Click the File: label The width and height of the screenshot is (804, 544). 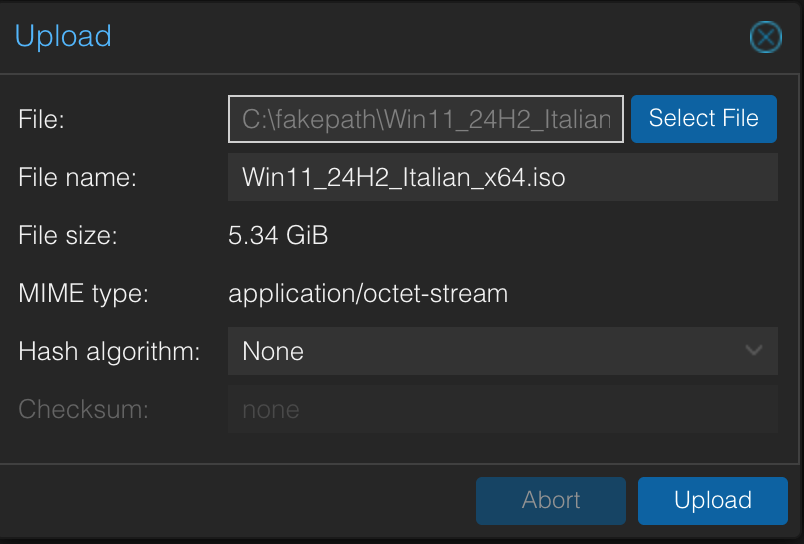(42, 119)
